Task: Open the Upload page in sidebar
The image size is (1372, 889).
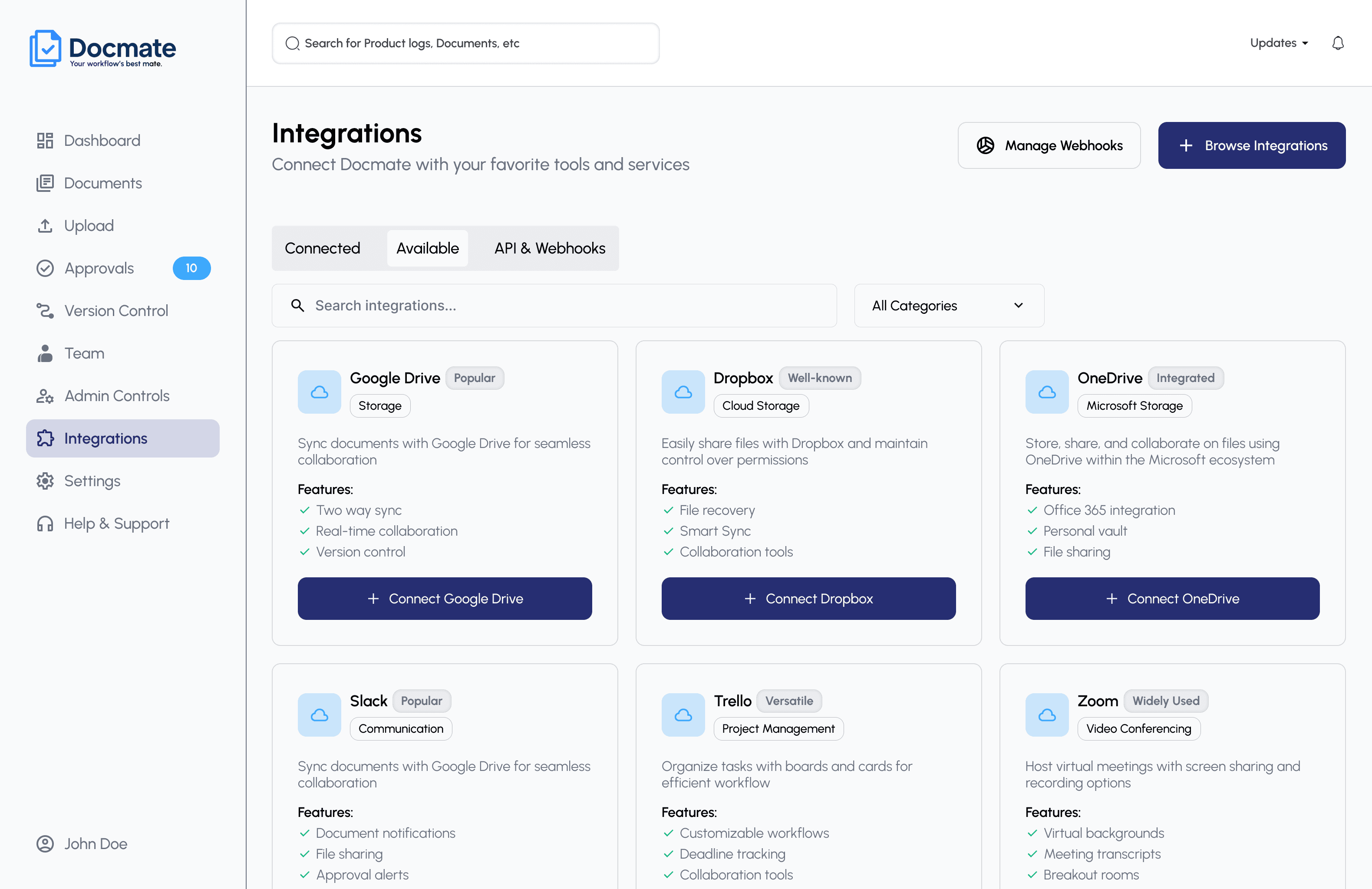Action: 123,225
